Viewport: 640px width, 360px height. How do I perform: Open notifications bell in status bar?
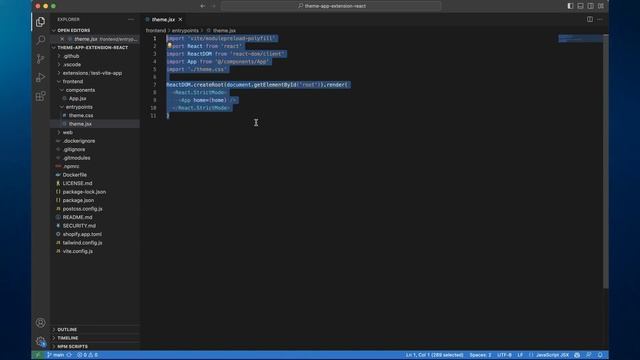(600, 355)
